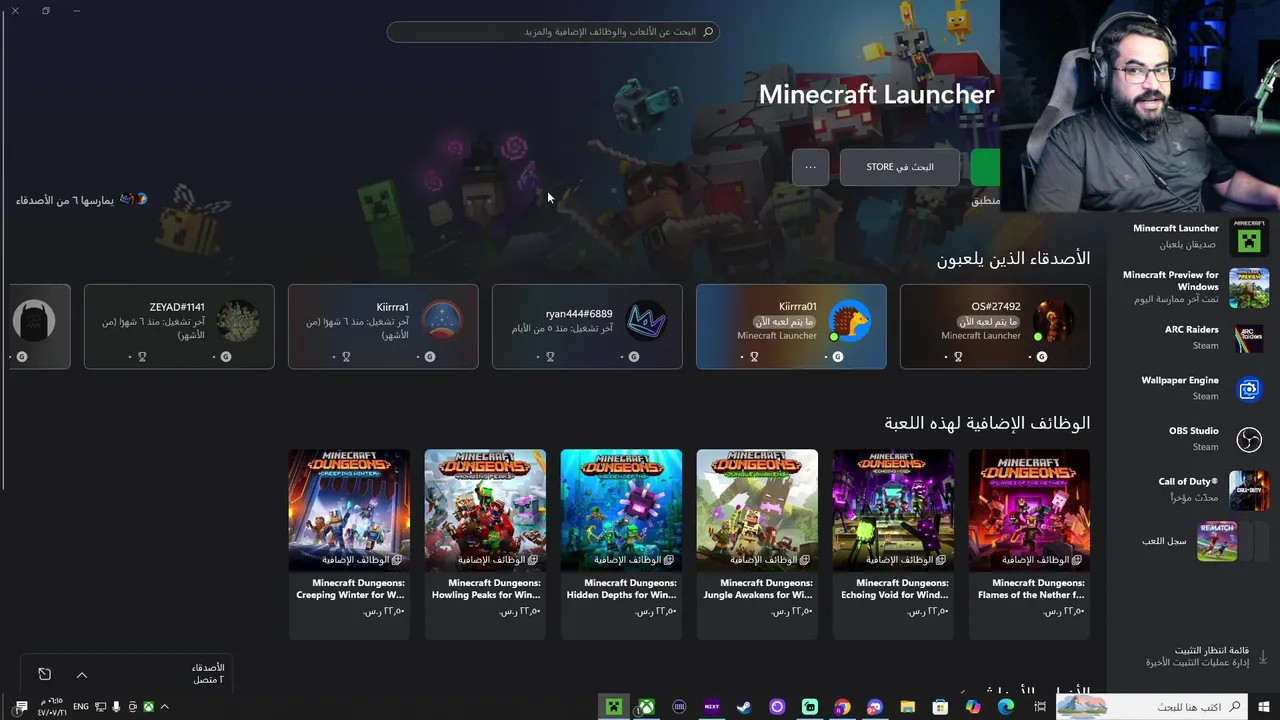1280x720 pixels.
Task: Click the friends-who-play section heading
Action: (1013, 258)
